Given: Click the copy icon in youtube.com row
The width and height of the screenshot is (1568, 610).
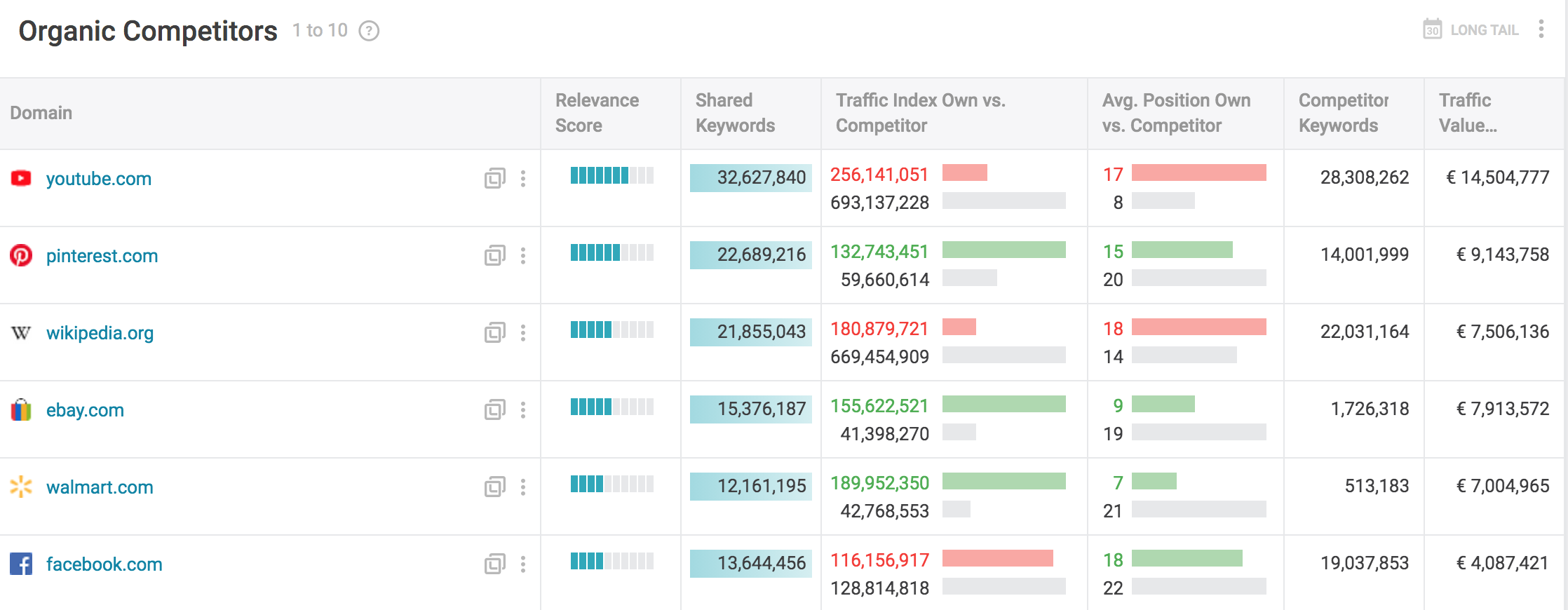Looking at the screenshot, I should pos(494,178).
